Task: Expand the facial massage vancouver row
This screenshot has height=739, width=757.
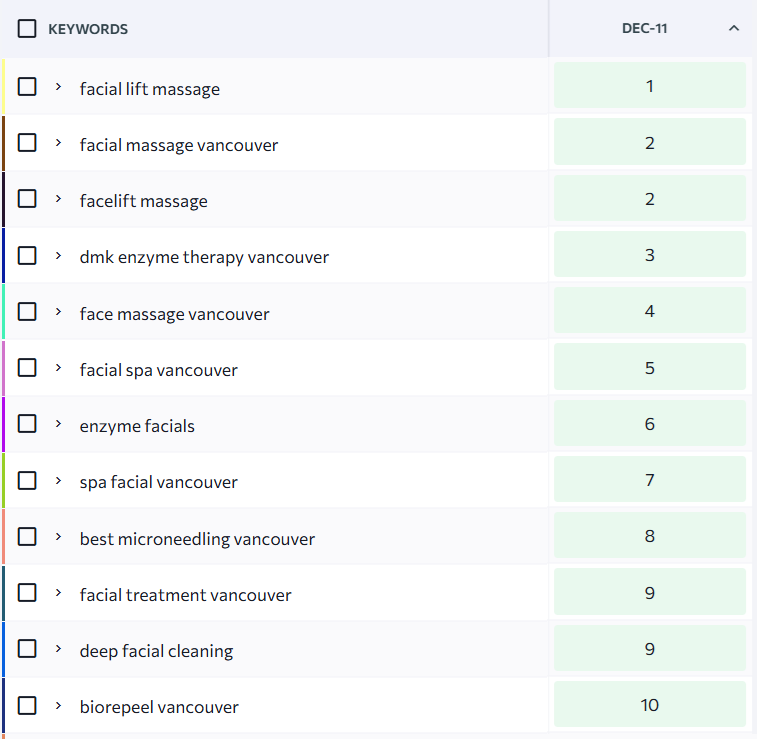Action: [59, 144]
